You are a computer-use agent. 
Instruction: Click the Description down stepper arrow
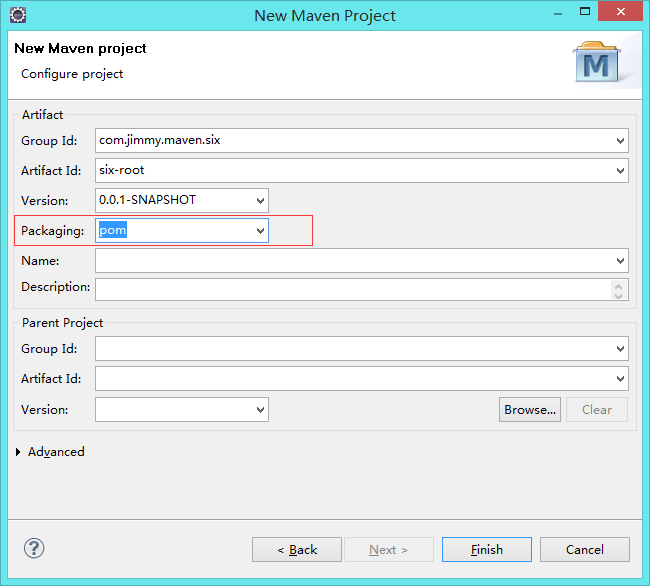(618, 295)
